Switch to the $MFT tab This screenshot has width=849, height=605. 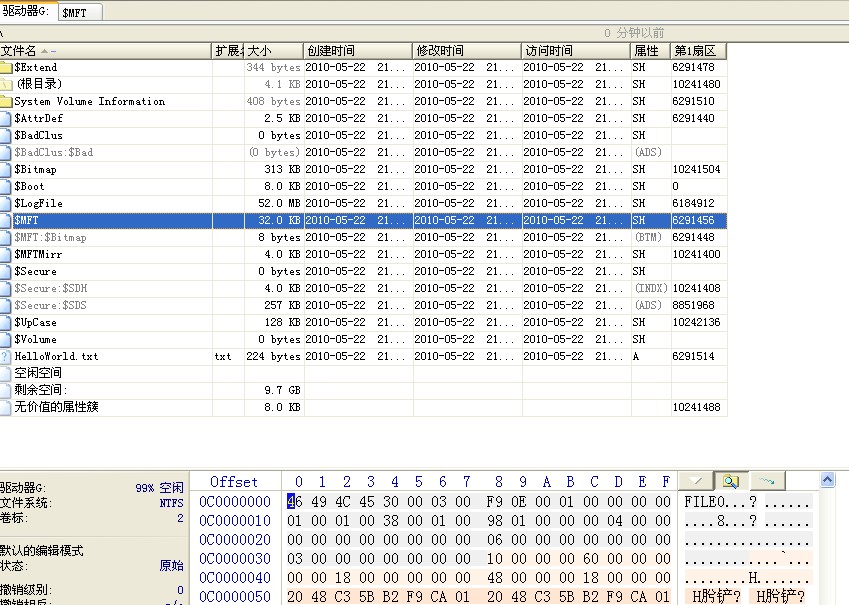point(76,12)
